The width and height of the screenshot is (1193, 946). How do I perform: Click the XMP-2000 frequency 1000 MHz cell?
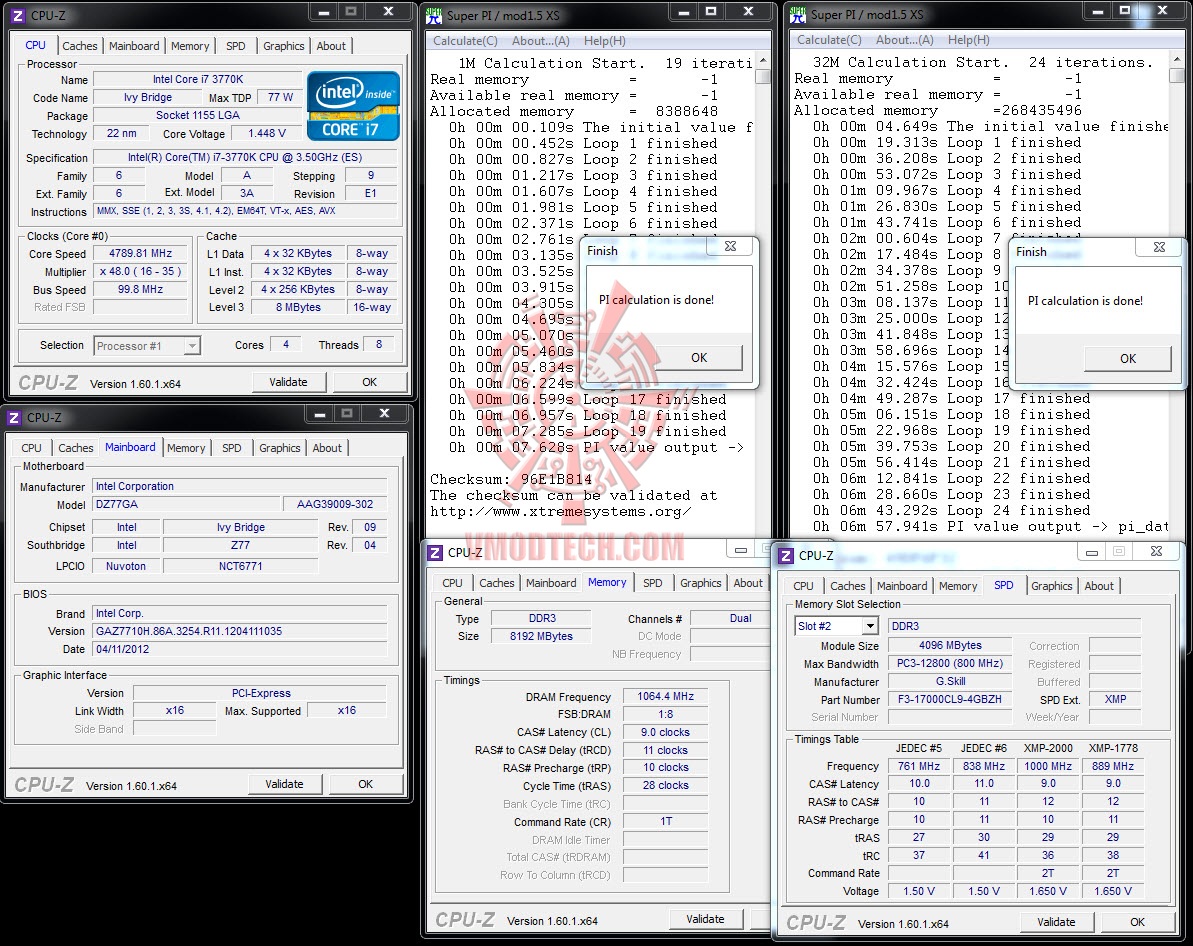(x=1048, y=766)
